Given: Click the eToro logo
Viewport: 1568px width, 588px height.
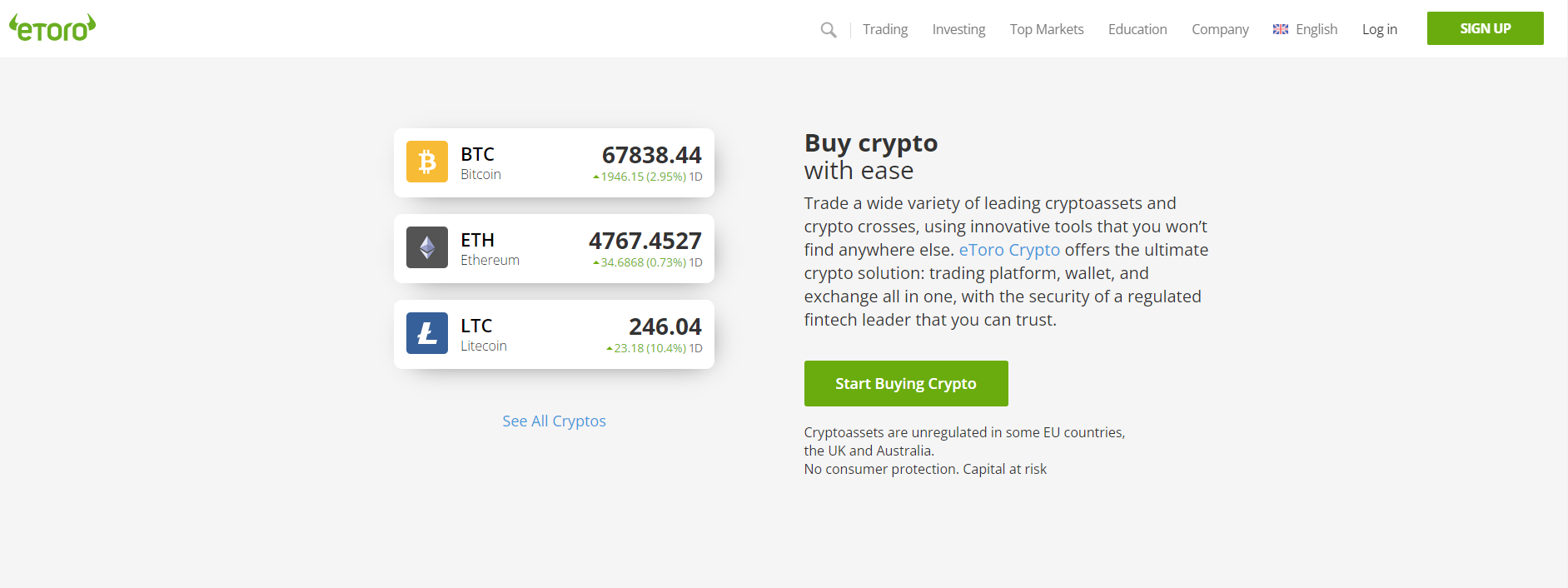Looking at the screenshot, I should click(x=52, y=28).
